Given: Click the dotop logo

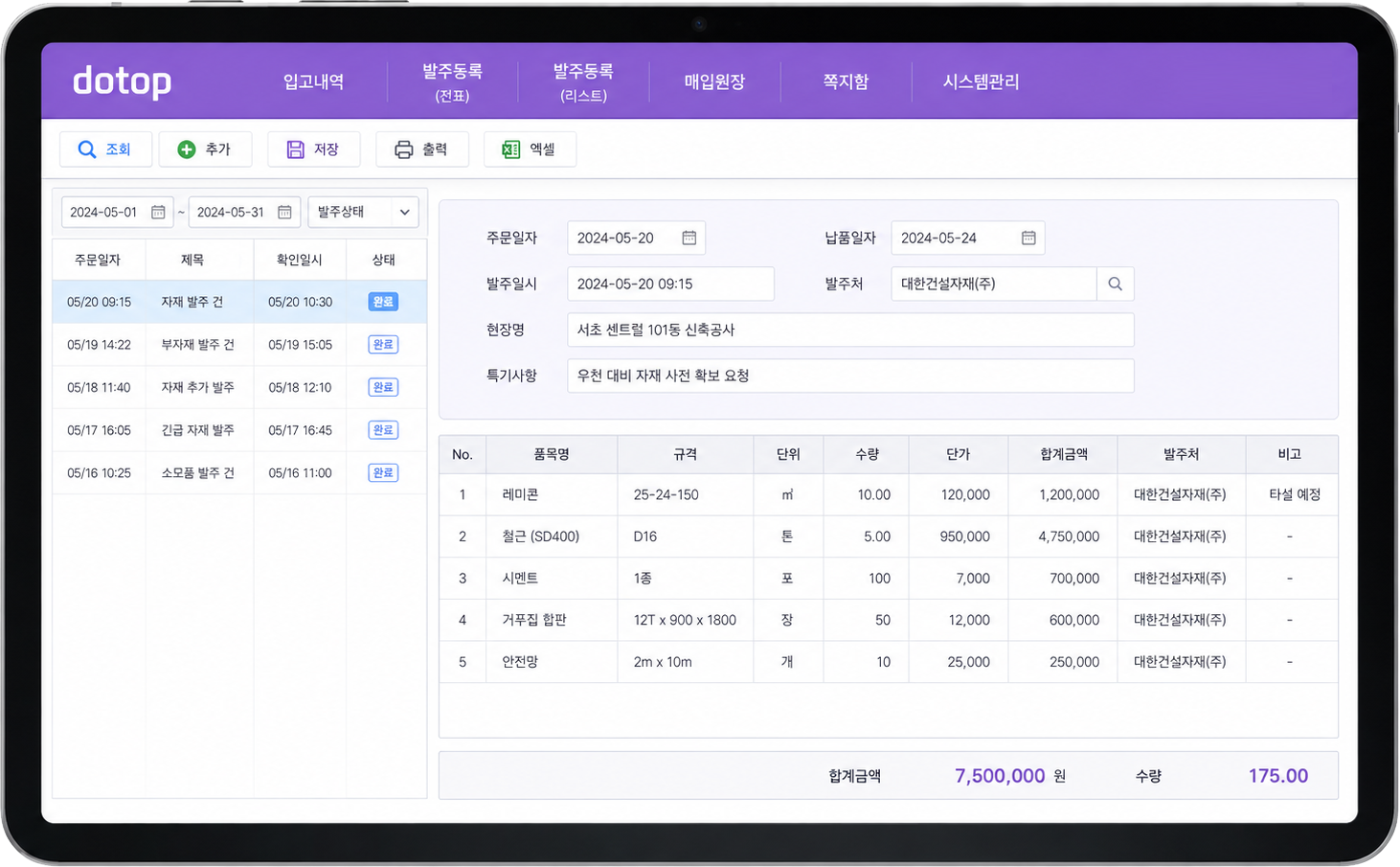Looking at the screenshot, I should tap(123, 81).
